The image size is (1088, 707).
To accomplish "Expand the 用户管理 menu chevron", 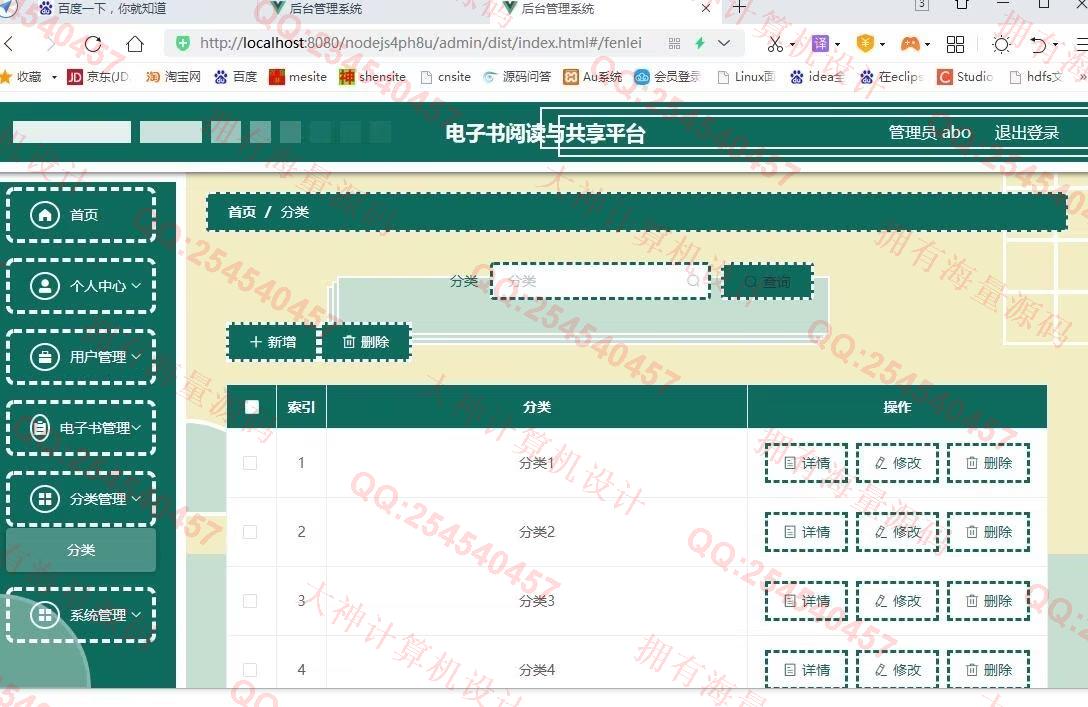I will coord(136,357).
